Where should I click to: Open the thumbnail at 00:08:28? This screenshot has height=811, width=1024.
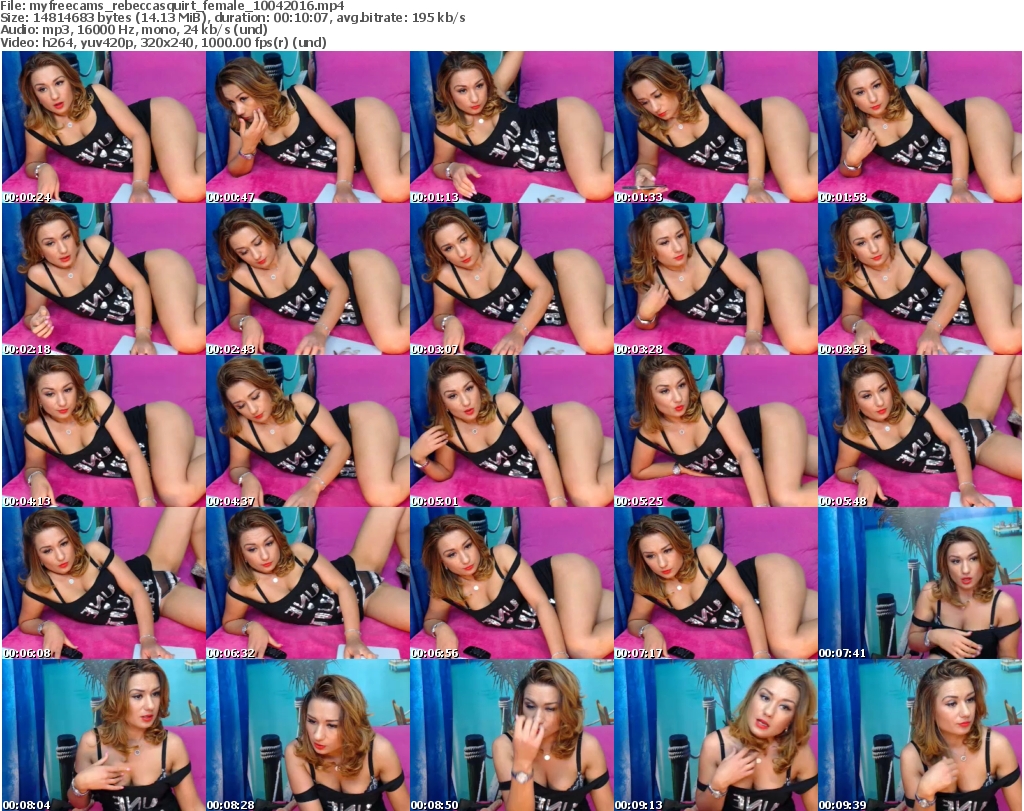pos(308,735)
